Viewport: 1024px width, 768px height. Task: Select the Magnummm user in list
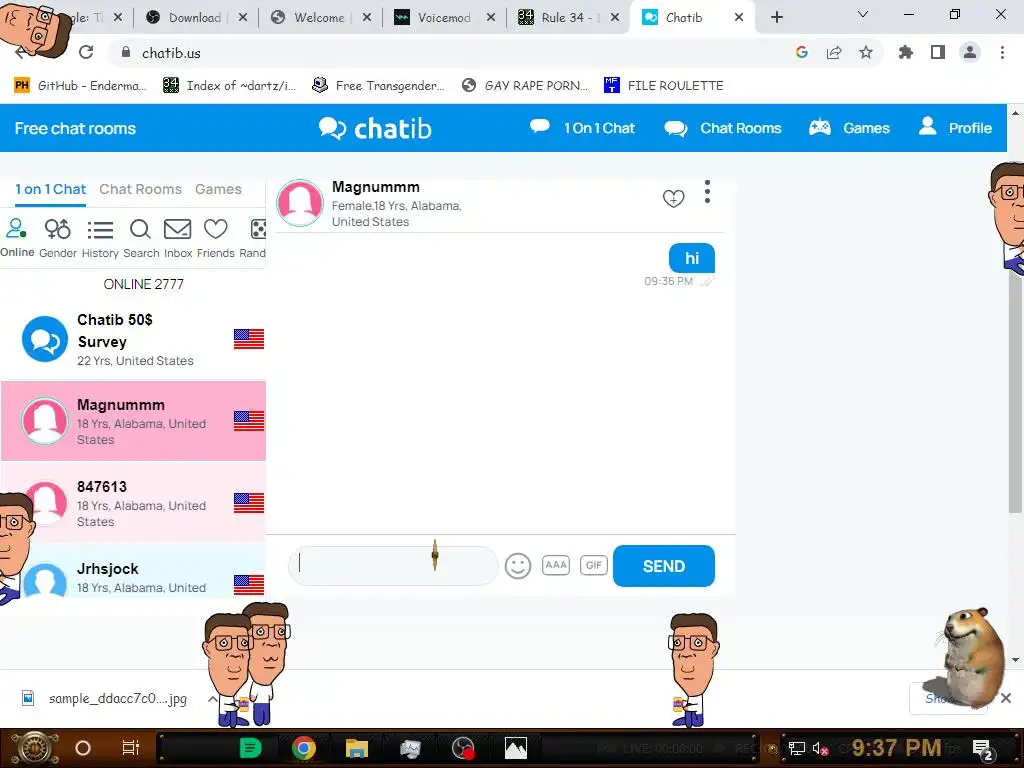[133, 421]
